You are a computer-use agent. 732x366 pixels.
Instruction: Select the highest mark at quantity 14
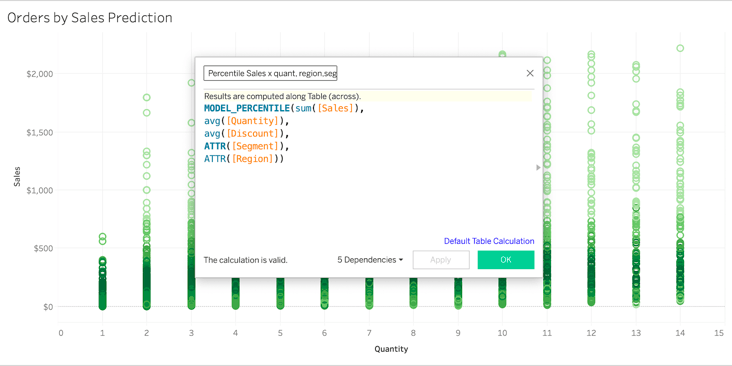[x=680, y=48]
